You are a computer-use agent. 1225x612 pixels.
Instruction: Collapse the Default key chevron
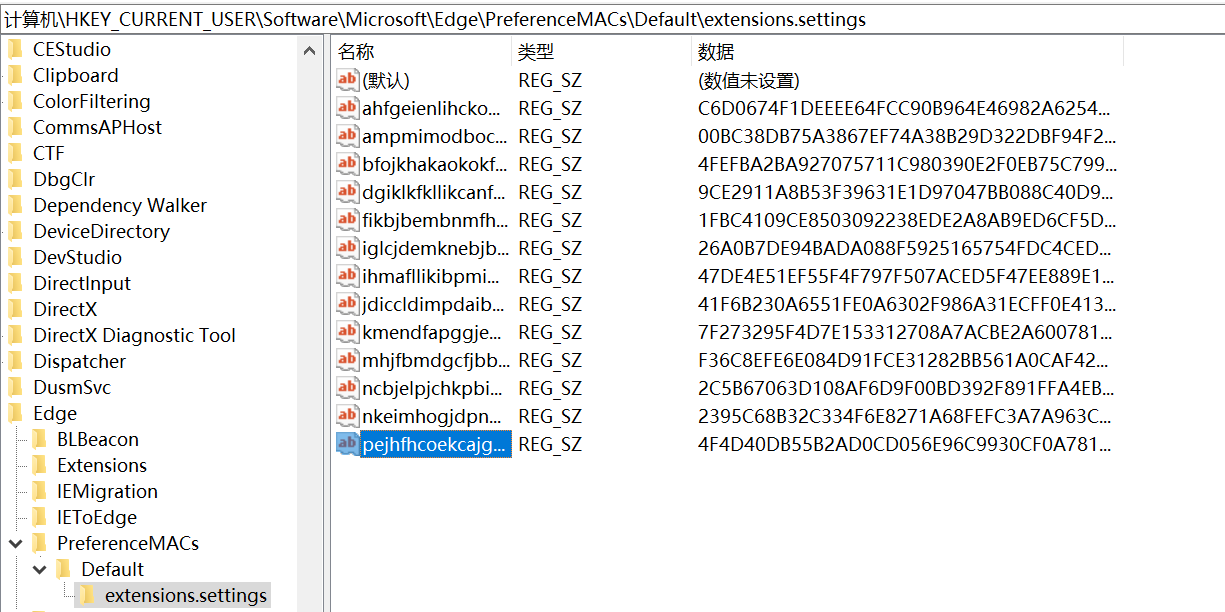39,569
